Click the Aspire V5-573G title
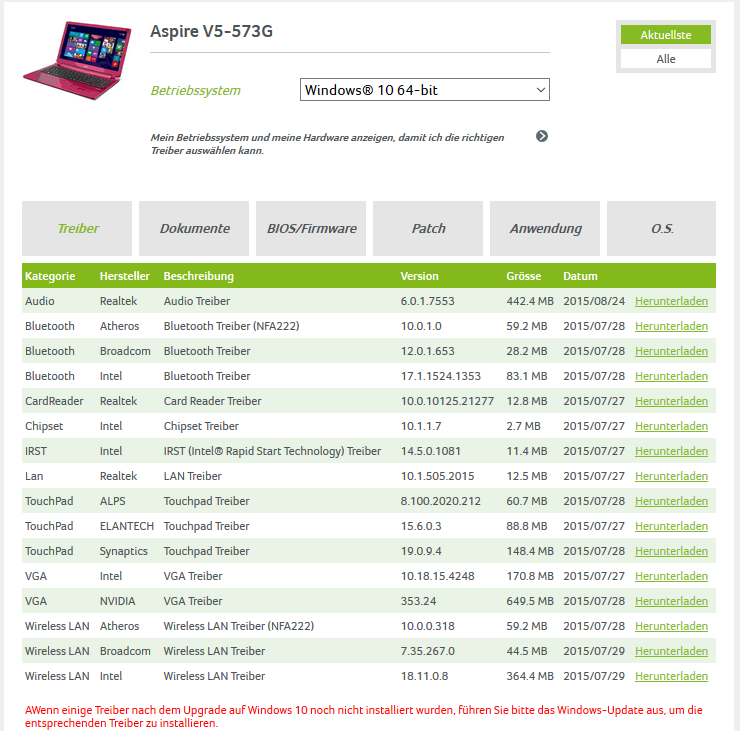This screenshot has width=740, height=731. [x=211, y=31]
